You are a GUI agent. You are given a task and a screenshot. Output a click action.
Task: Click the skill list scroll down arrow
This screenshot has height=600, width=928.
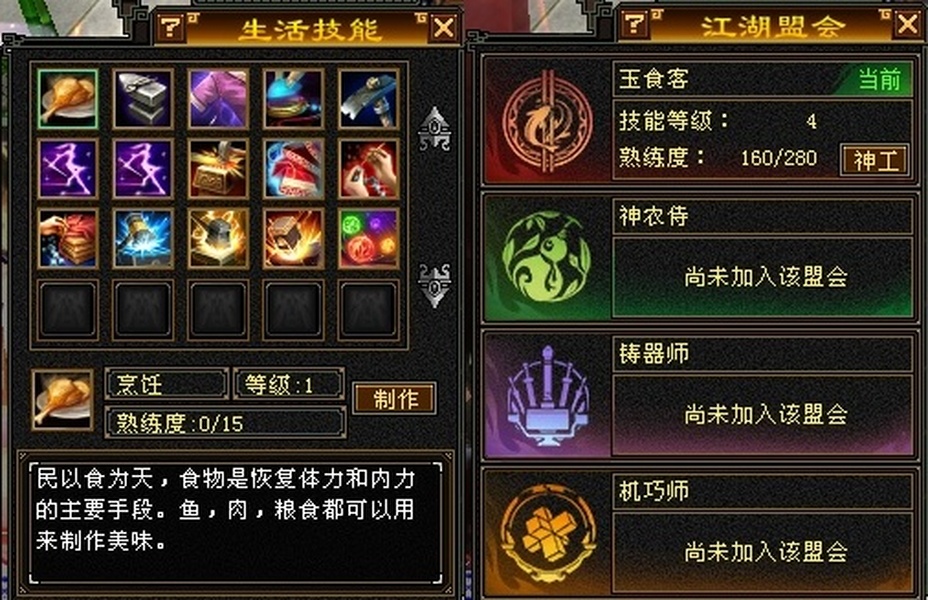434,285
